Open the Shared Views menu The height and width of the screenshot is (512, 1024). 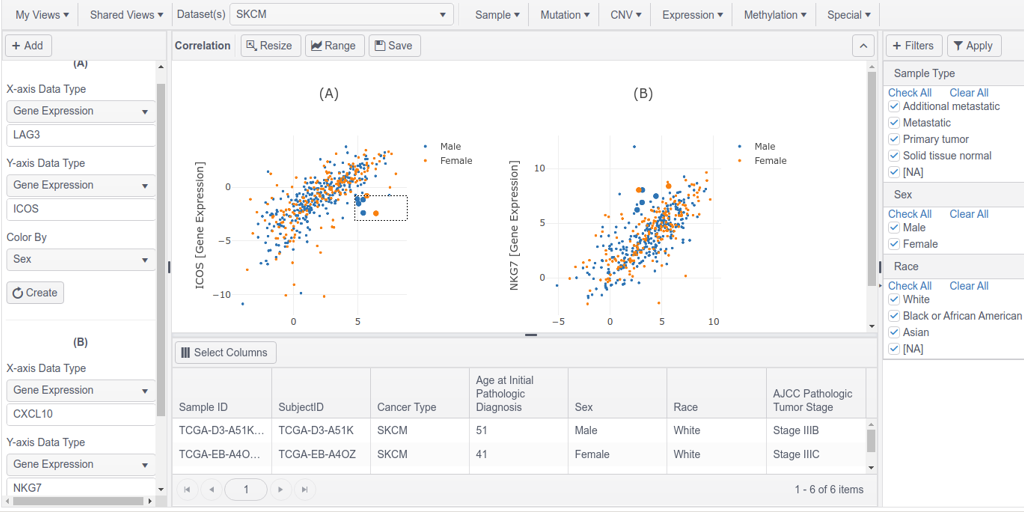127,14
